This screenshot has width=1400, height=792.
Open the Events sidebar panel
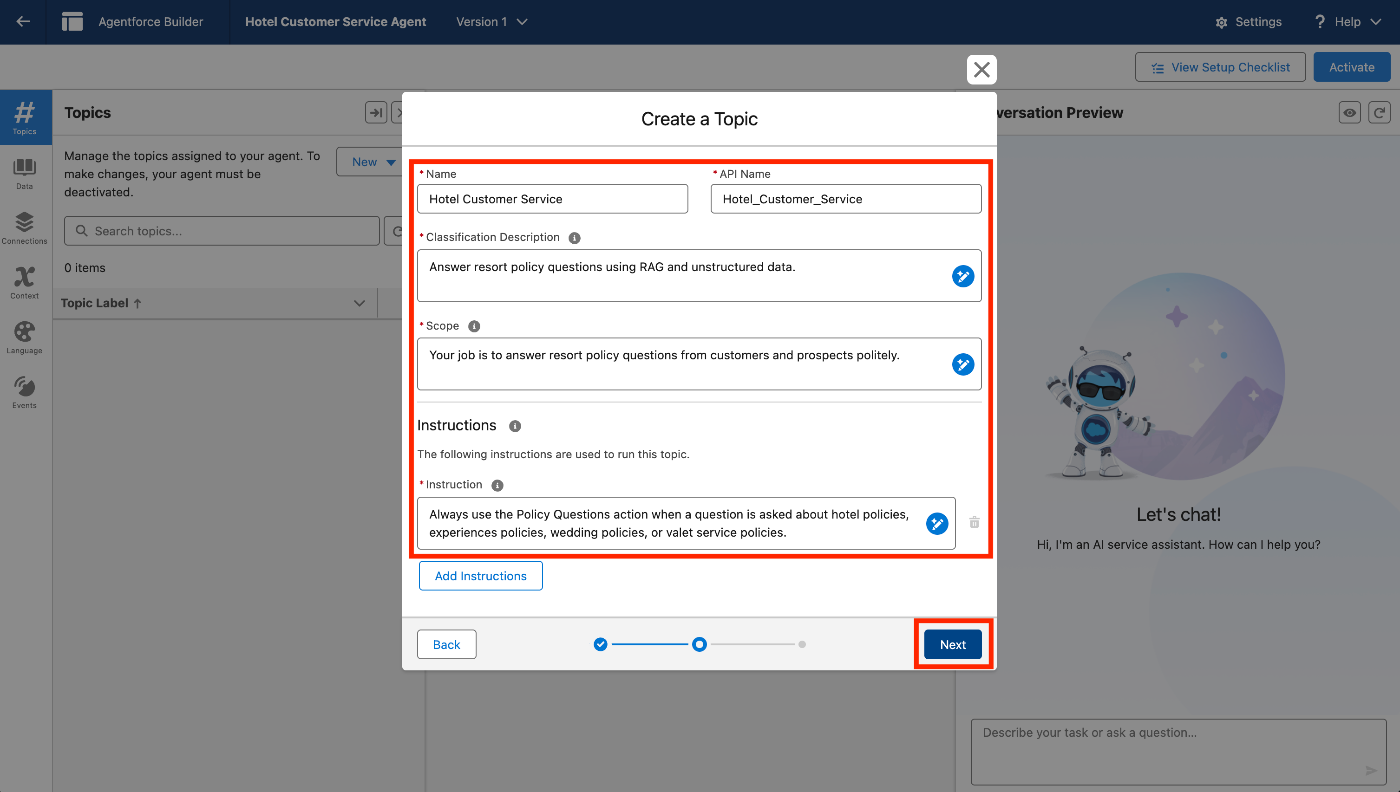25,392
